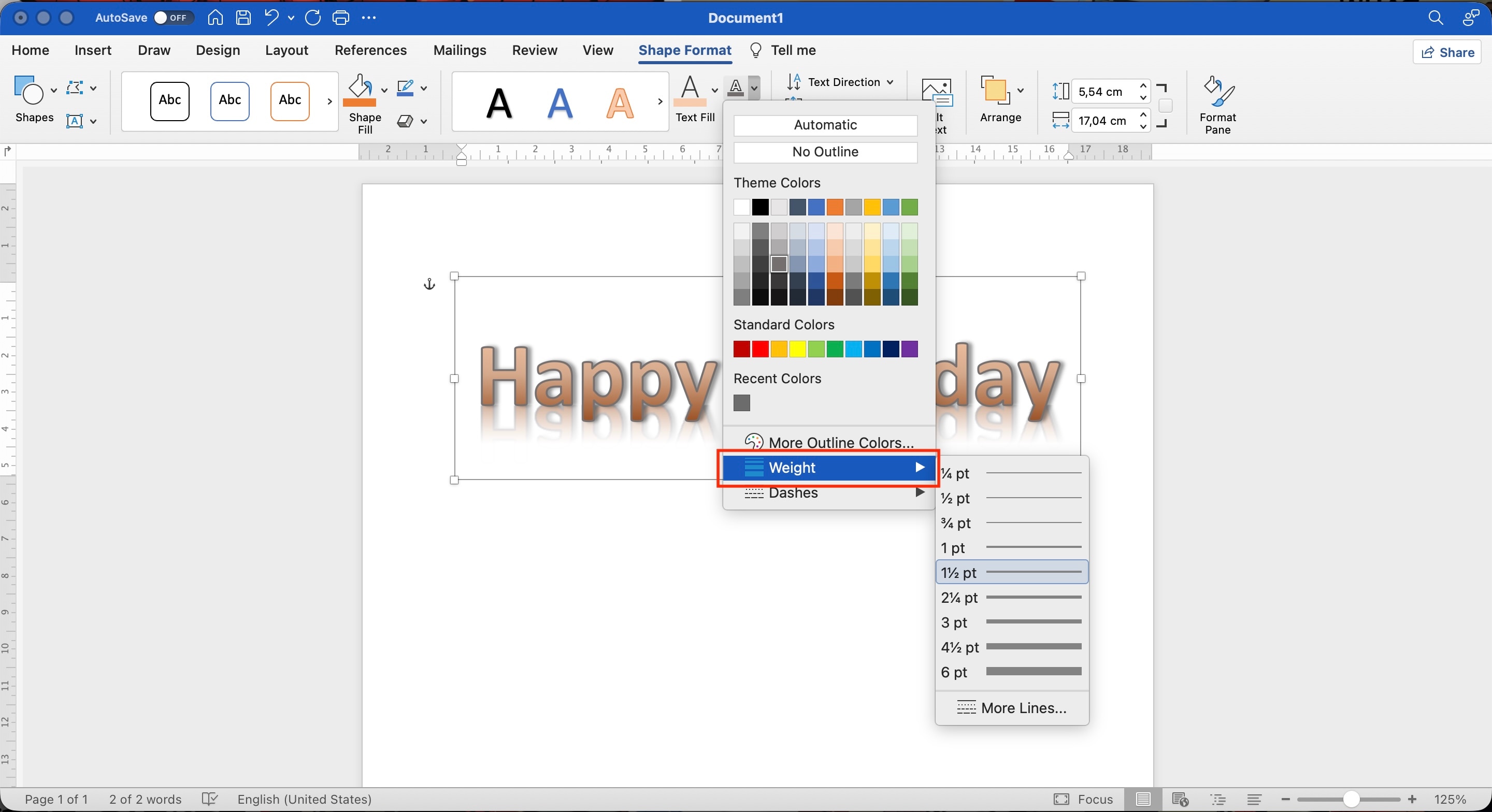Select the 3 pt line weight
This screenshot has width=1492, height=812.
[x=1012, y=622]
